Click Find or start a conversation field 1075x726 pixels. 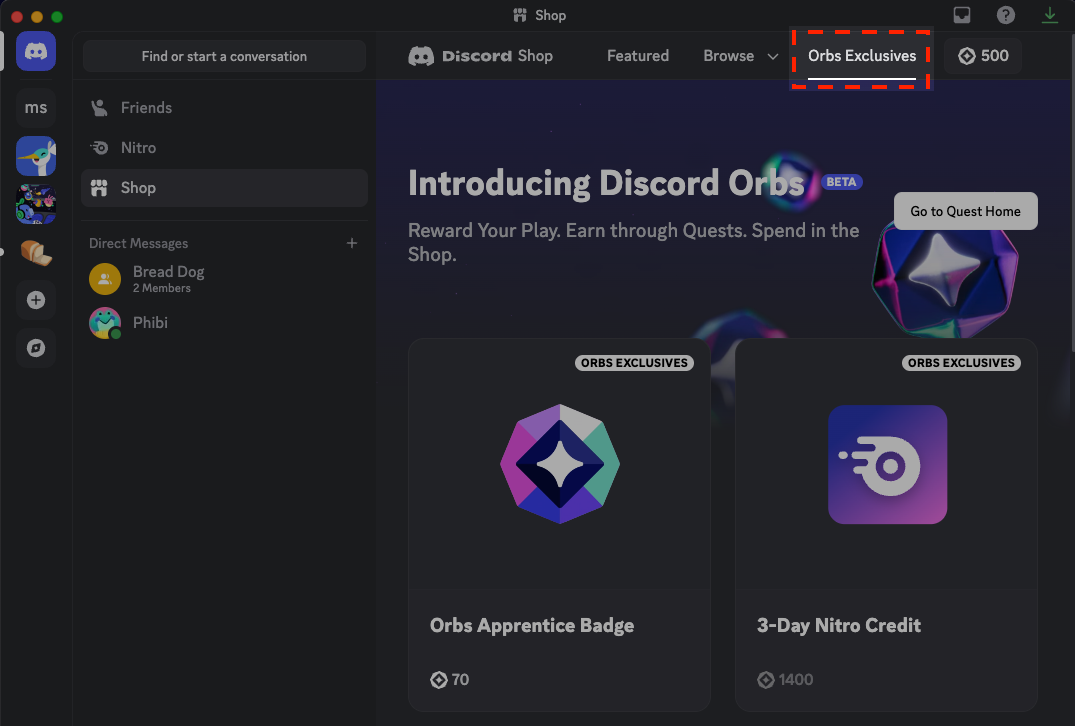[x=224, y=56]
